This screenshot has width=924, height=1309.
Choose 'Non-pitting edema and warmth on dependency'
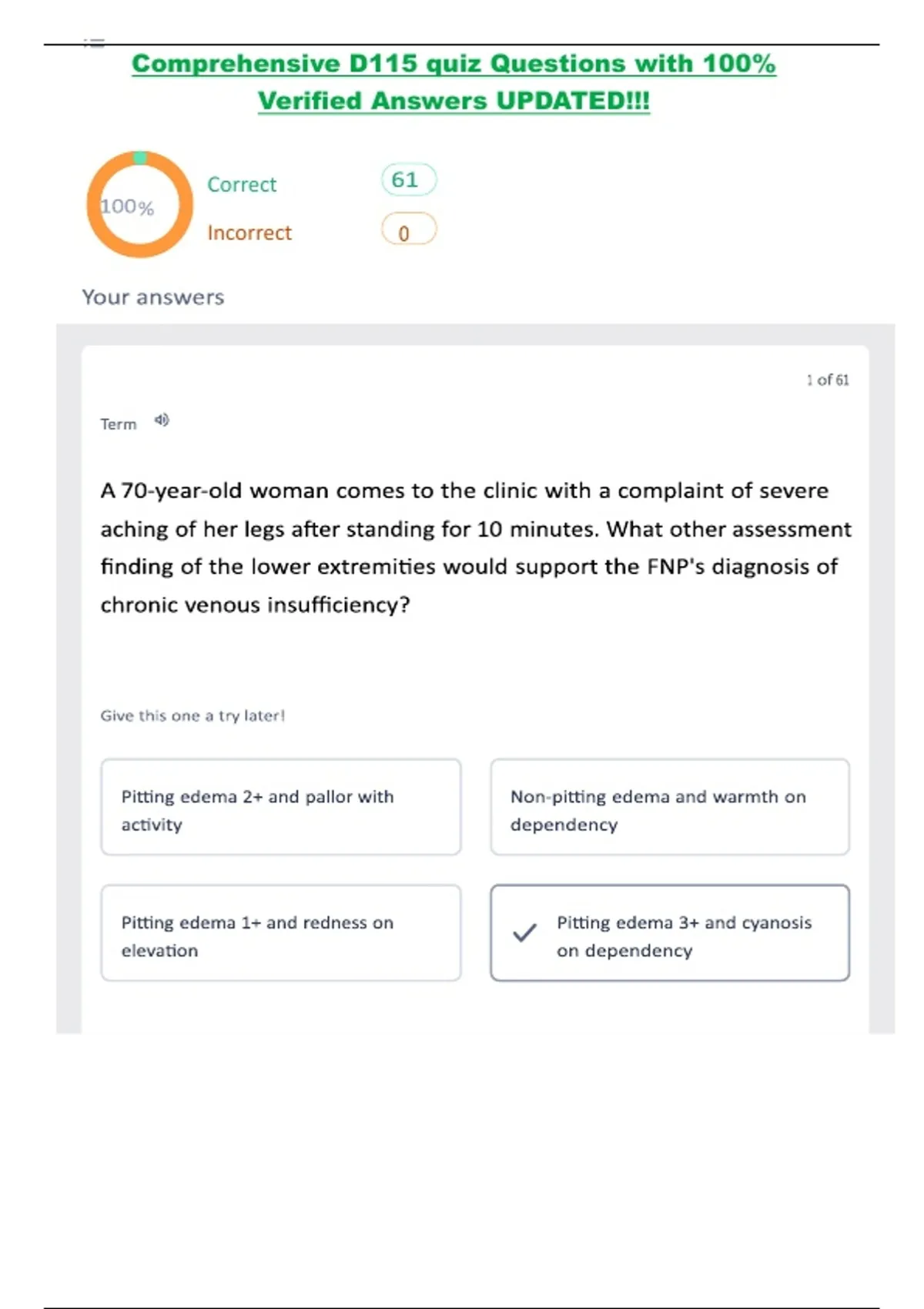(x=670, y=807)
